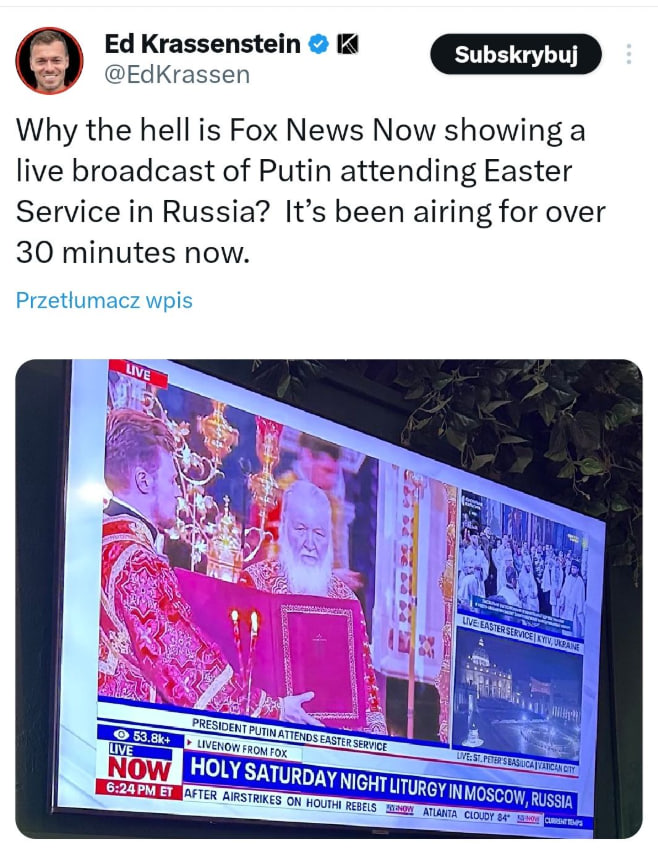Open the three-dot more options menu

(629, 54)
